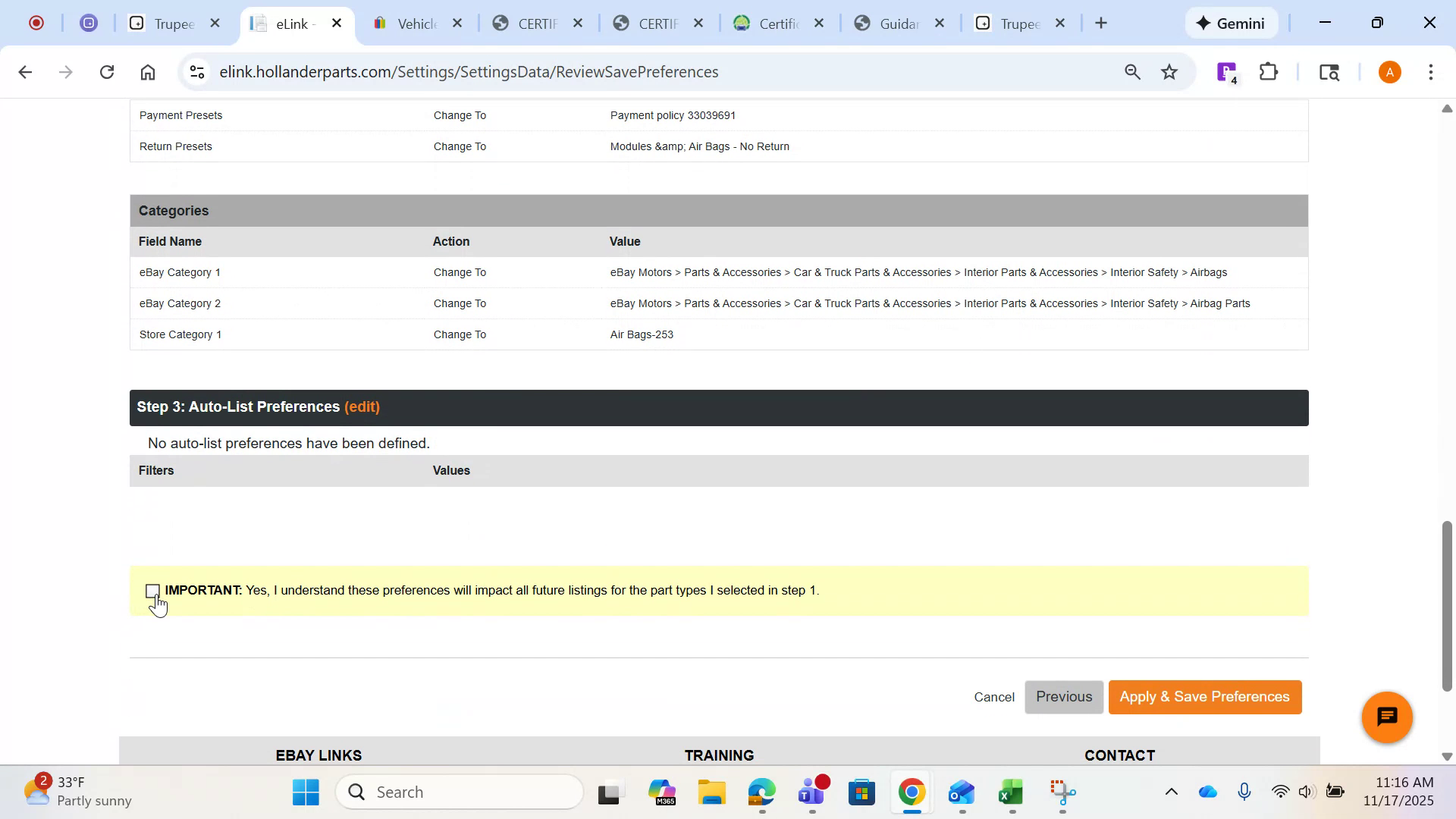
Task: Click the hidden icons chevron in system tray
Action: [1170, 792]
